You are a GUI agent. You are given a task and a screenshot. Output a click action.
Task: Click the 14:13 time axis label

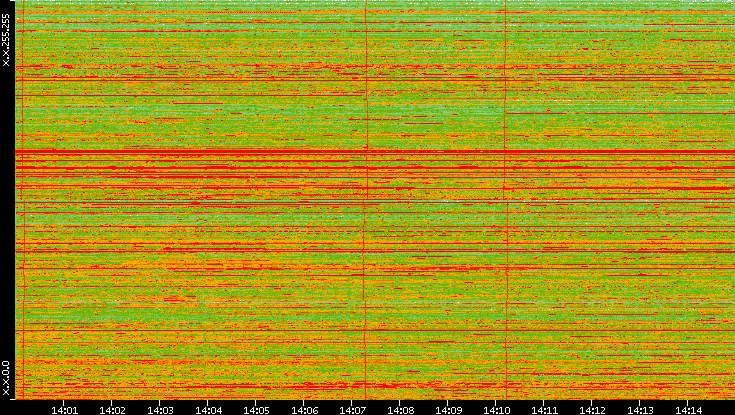[x=640, y=410]
